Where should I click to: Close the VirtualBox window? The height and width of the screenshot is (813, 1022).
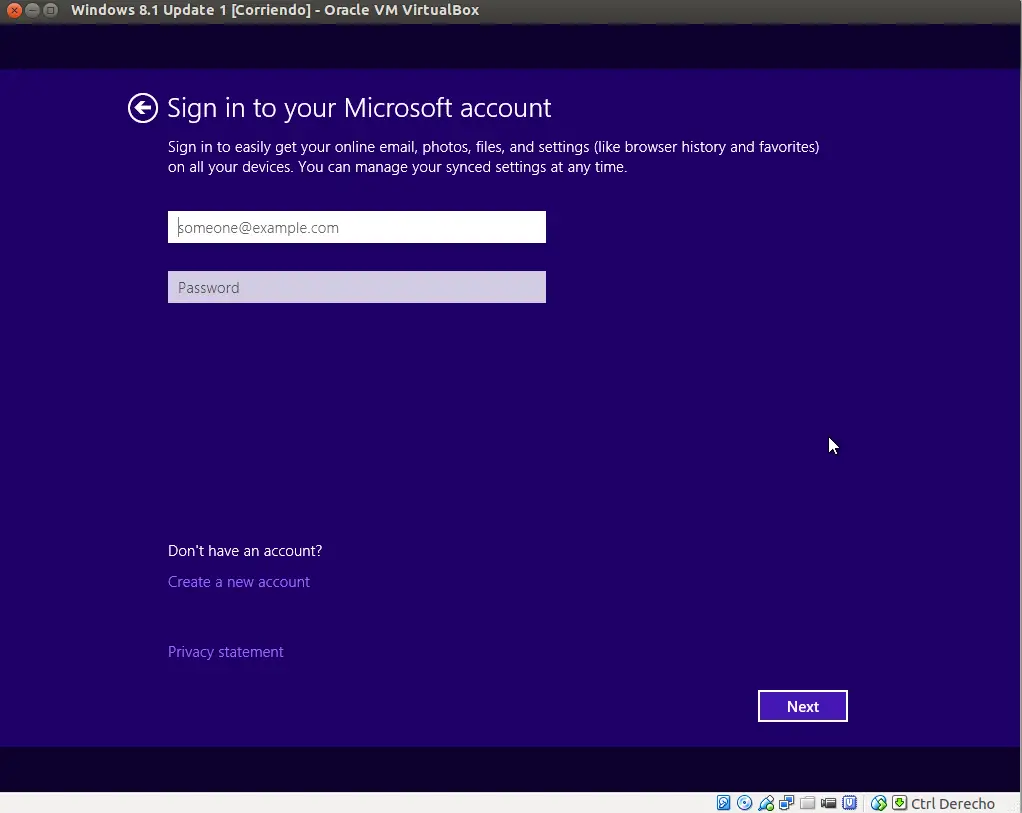tap(14, 10)
